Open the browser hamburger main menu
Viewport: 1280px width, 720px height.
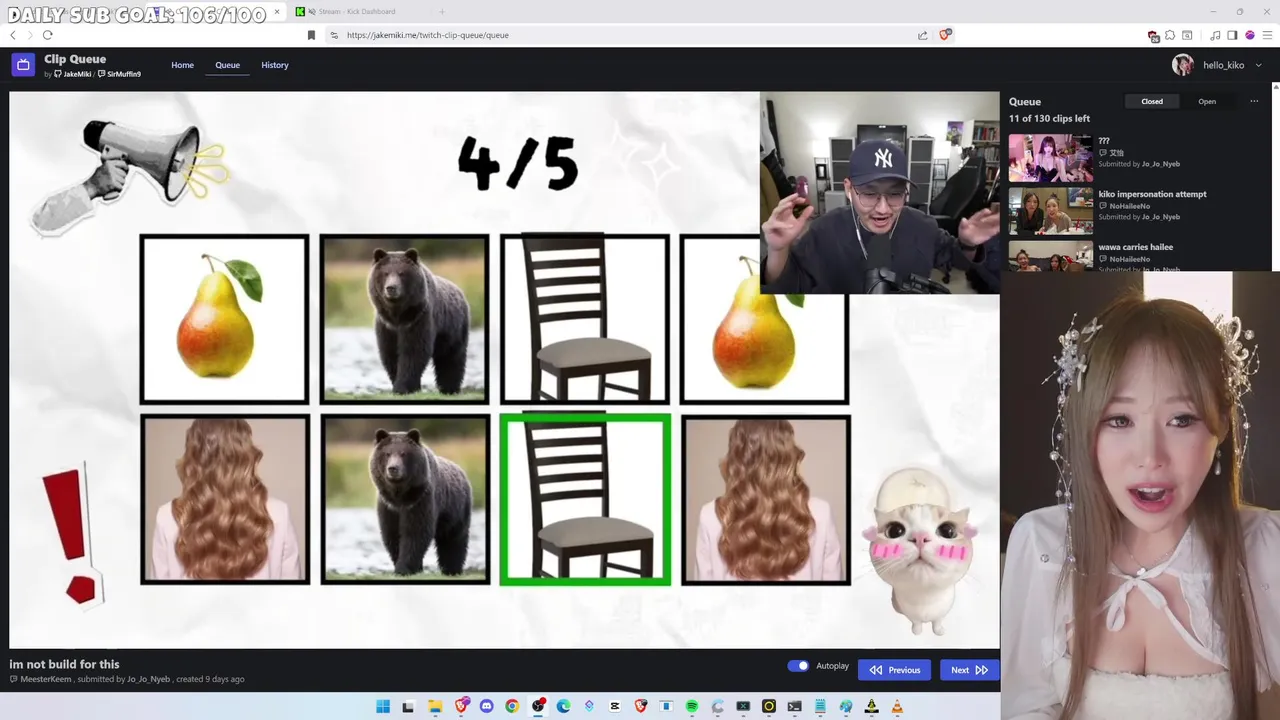1266,35
